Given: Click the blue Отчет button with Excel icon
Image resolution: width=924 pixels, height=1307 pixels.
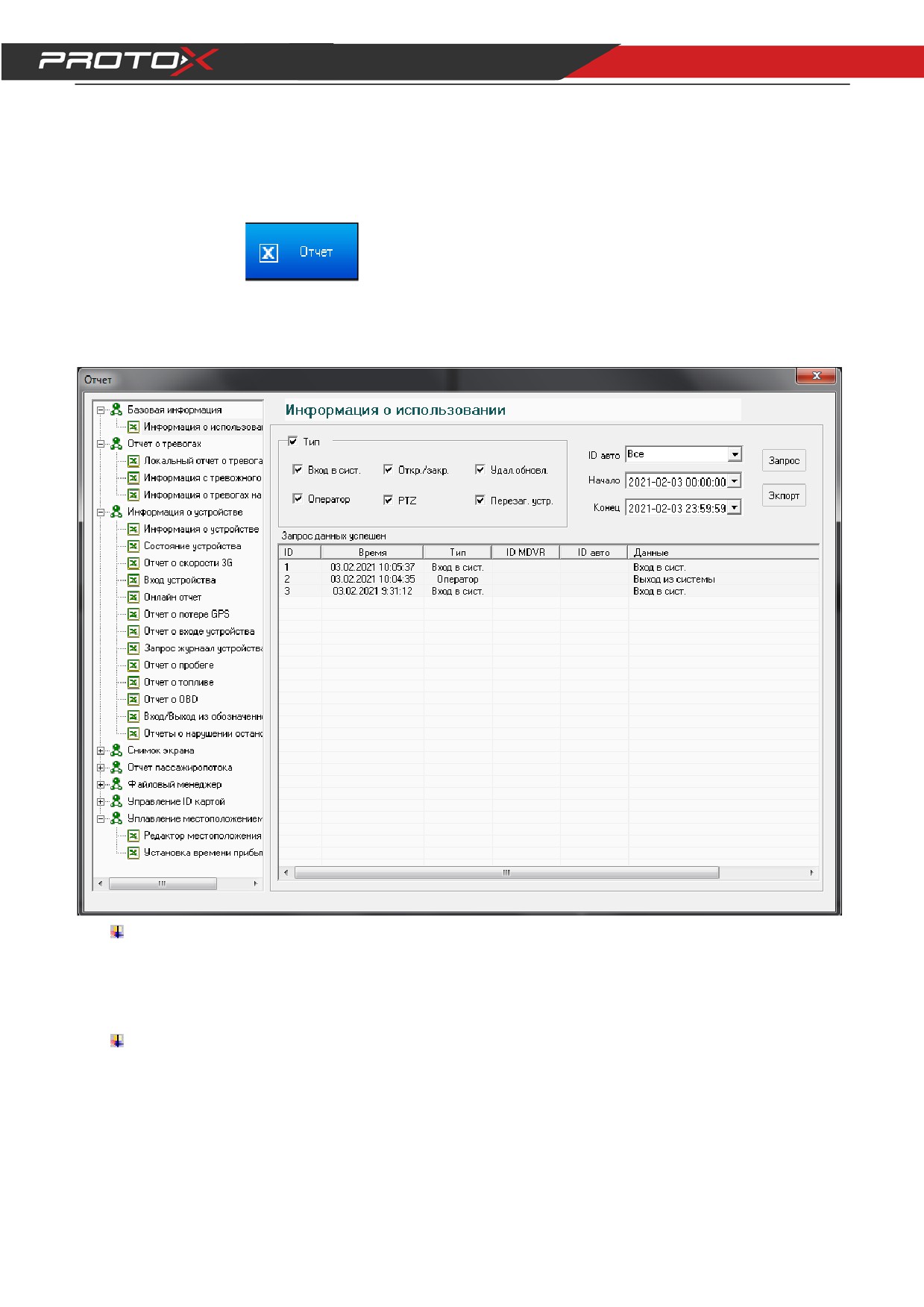Looking at the screenshot, I should pyautogui.click(x=302, y=251).
